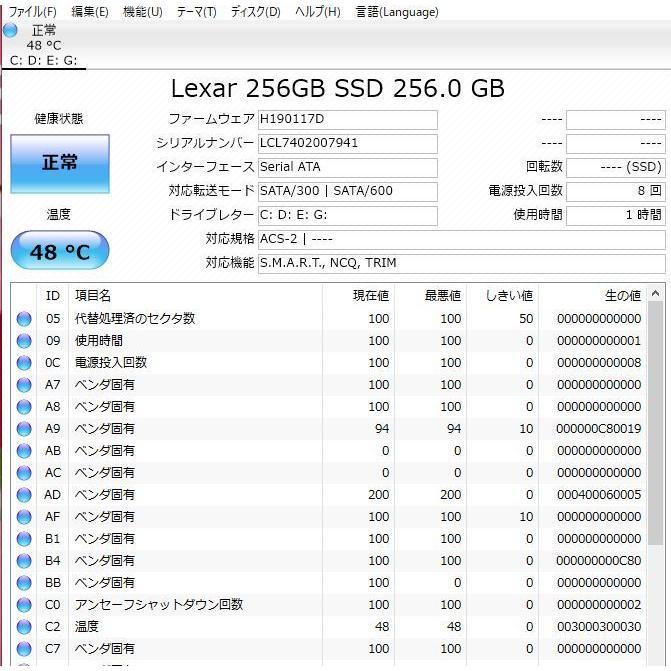Click the 対応規格 field ACS-2
671x671 pixels.
462,240
